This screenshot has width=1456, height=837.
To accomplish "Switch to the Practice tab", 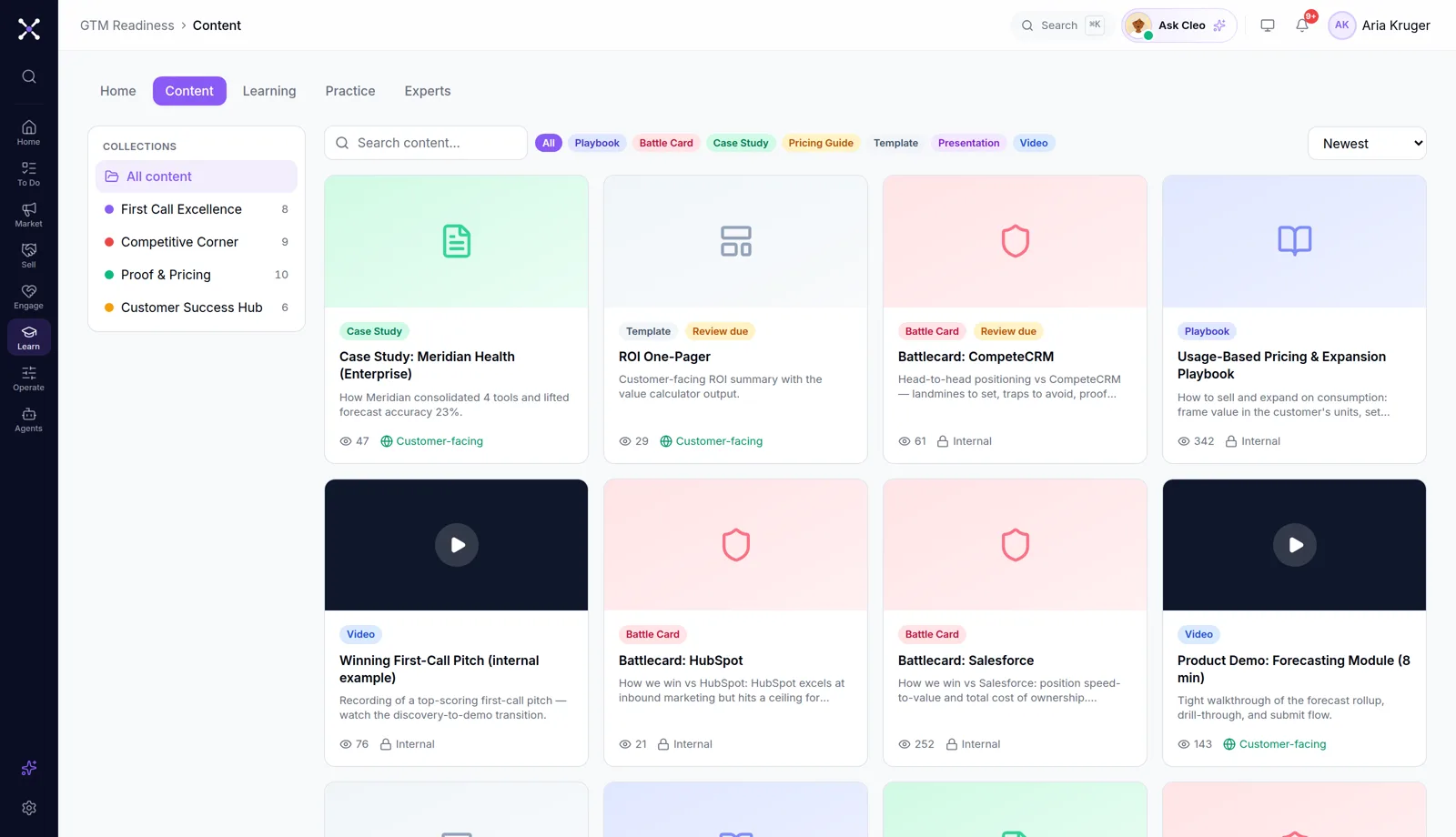I will click(350, 91).
